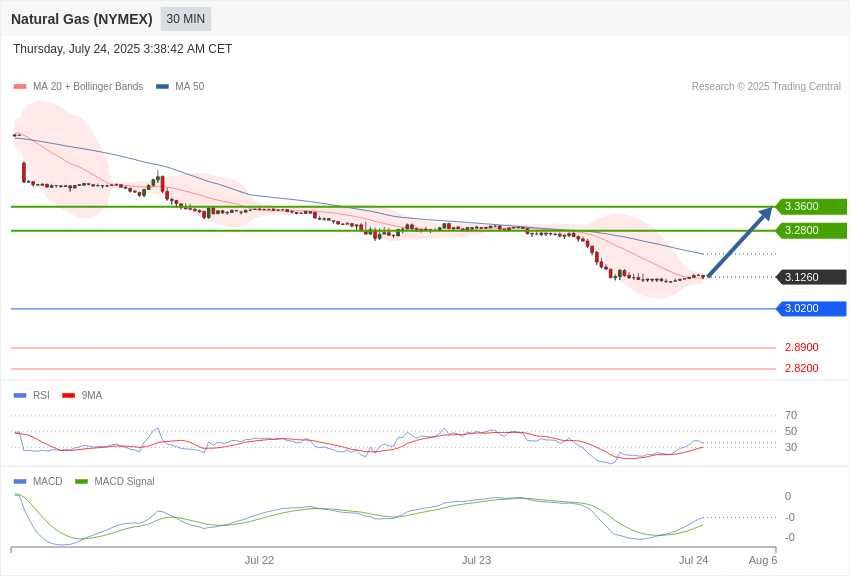850x576 pixels.
Task: Click the MACD Signal legend label
Action: (124, 481)
